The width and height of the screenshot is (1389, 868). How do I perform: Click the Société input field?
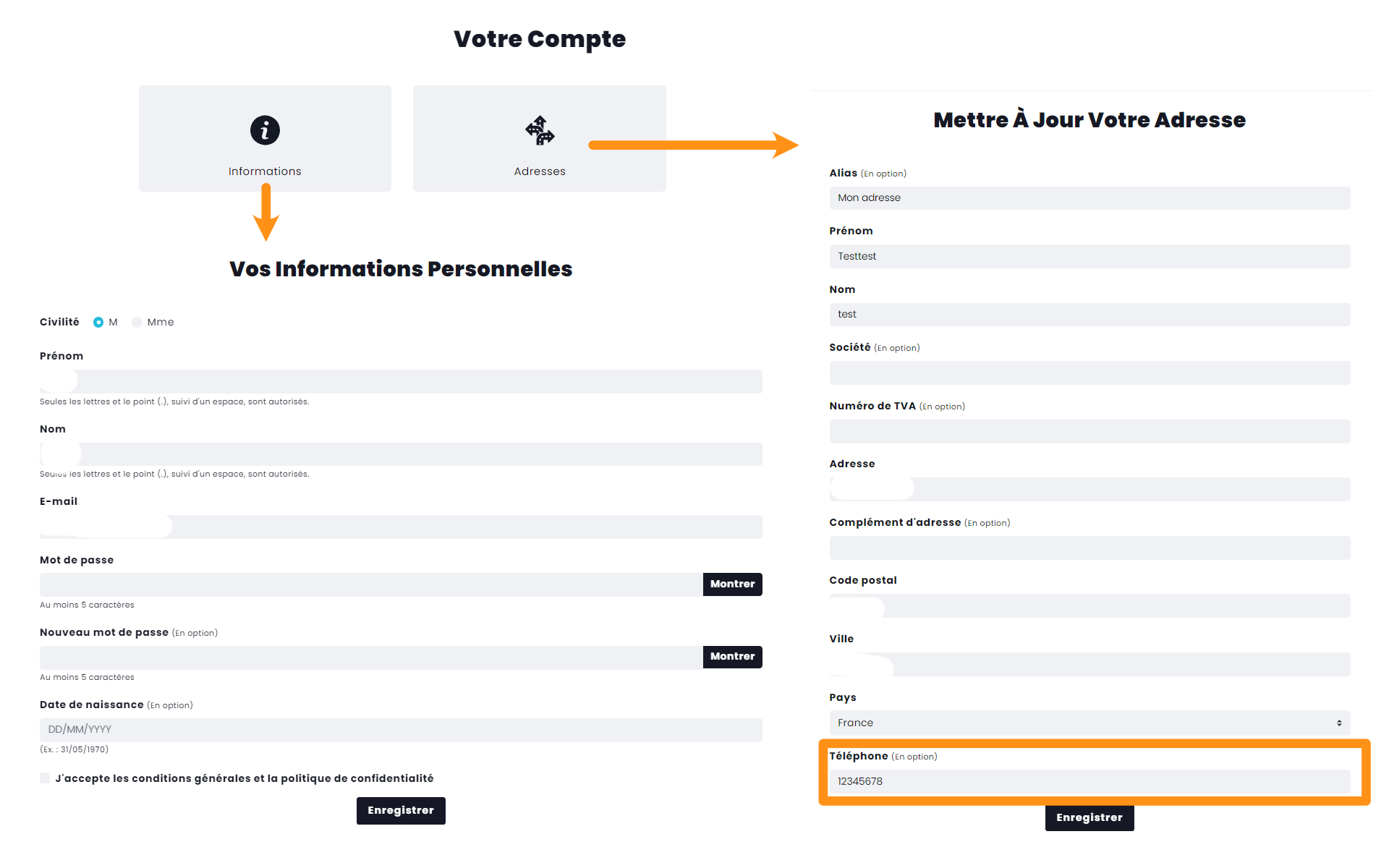[1089, 373]
